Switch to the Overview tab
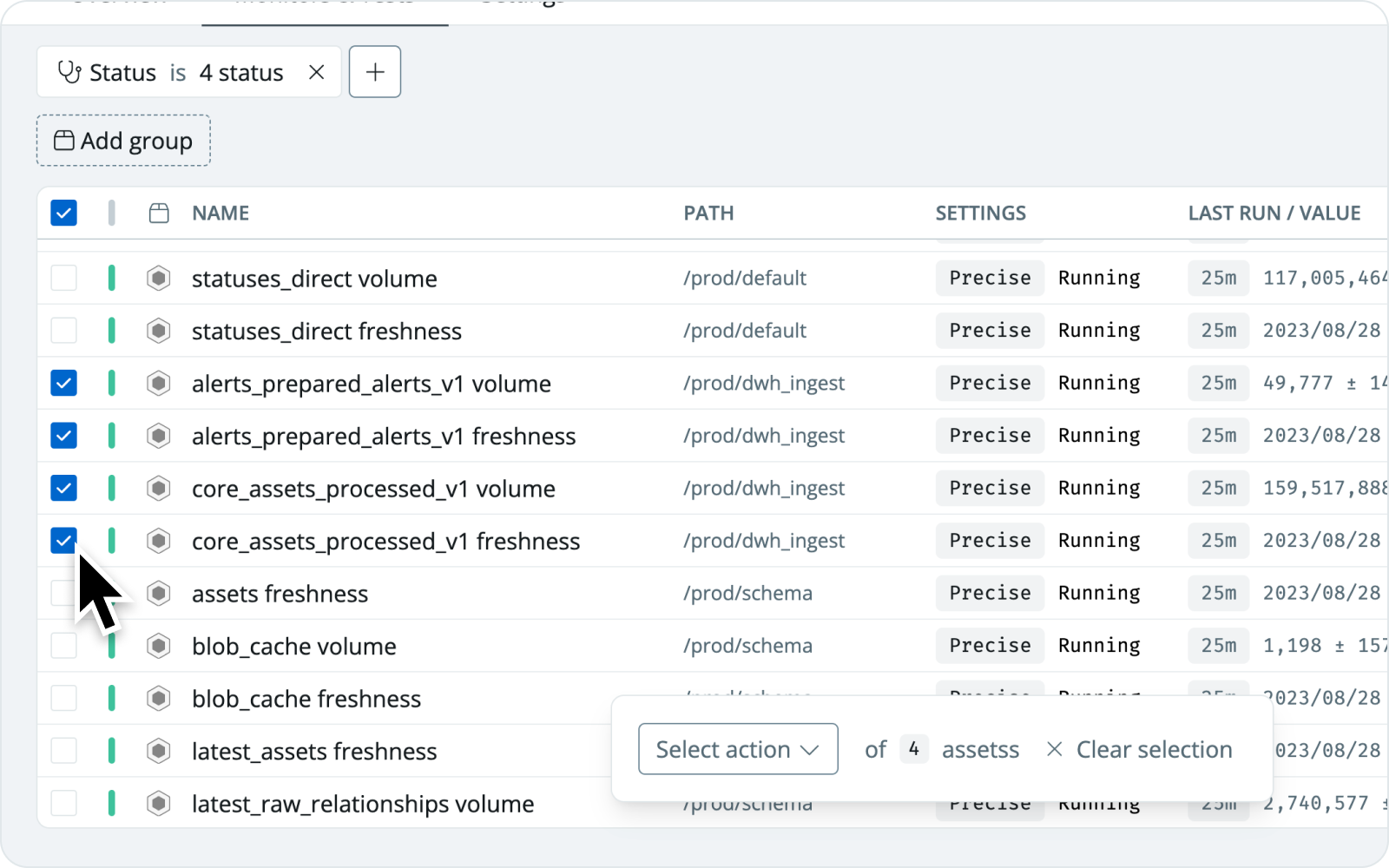Screen dimensions: 1389x868 coord(117,4)
